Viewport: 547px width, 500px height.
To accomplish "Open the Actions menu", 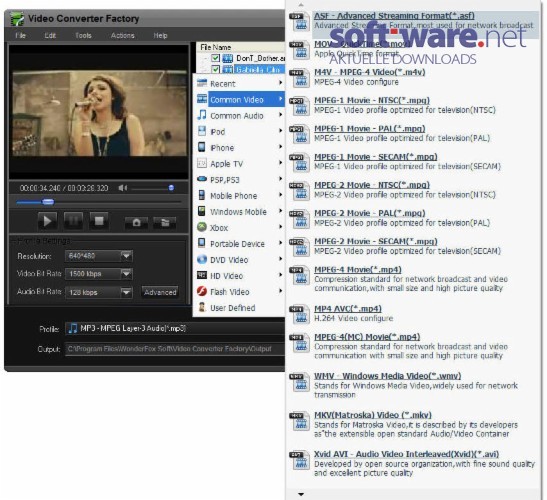I will (x=122, y=36).
